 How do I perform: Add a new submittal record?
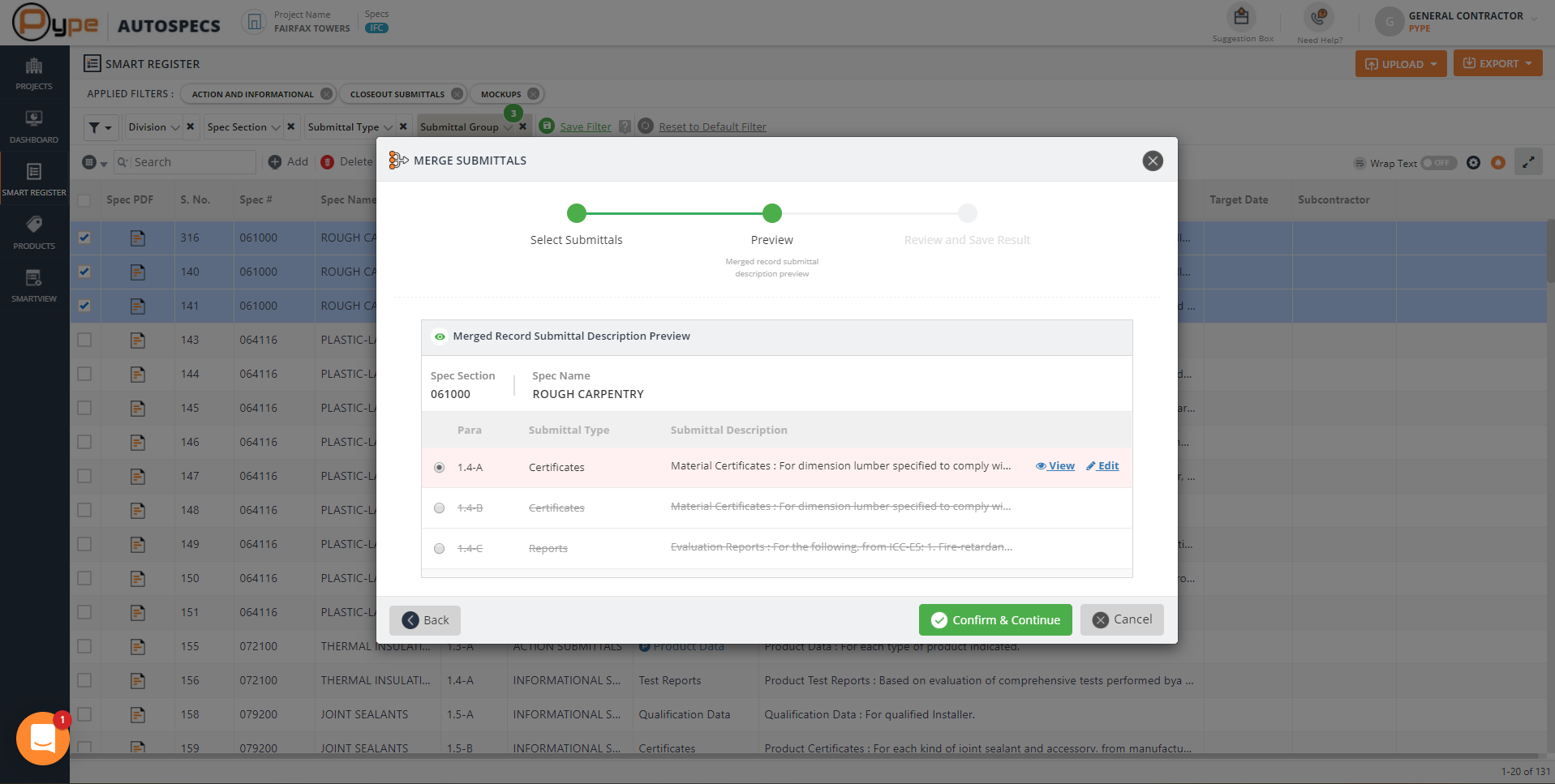point(289,162)
